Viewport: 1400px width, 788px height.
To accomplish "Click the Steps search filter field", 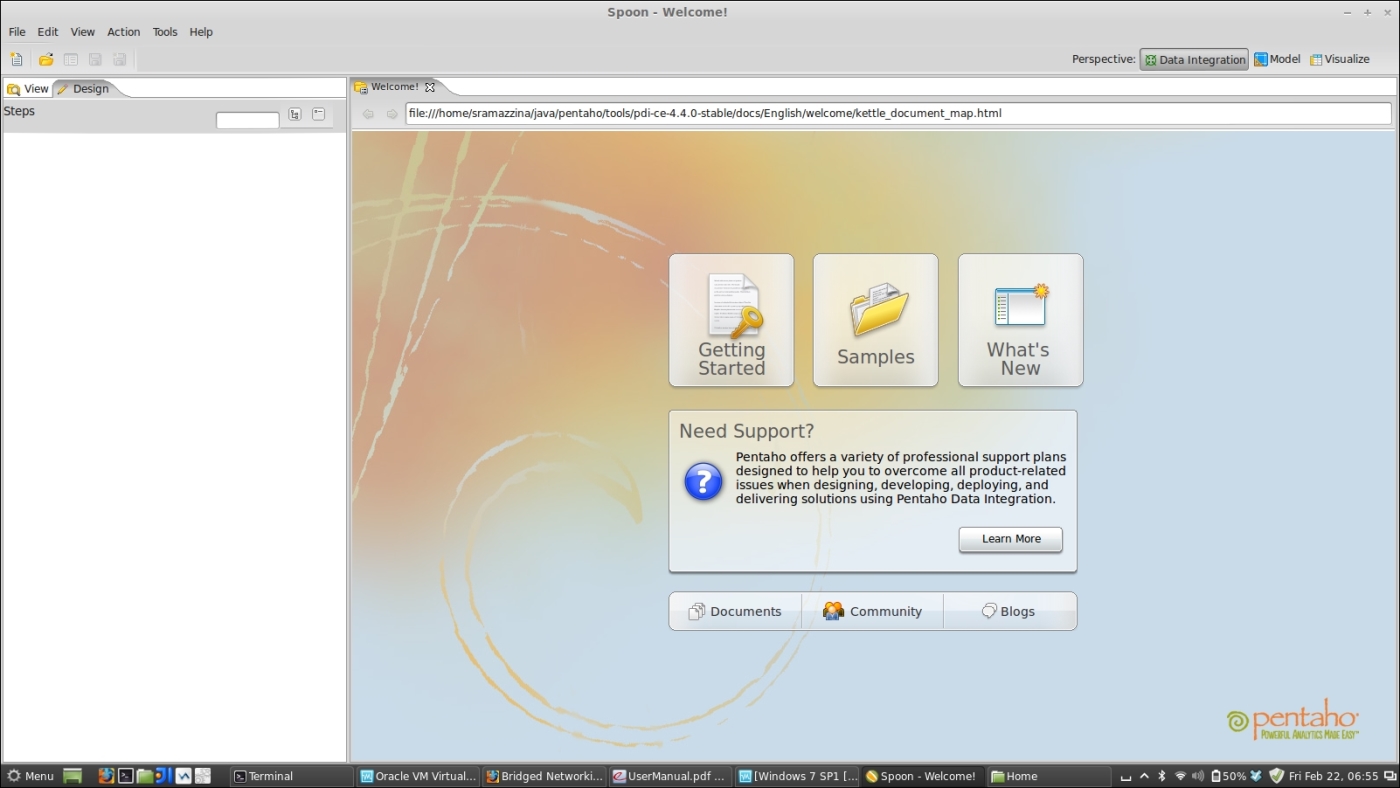I will pos(248,120).
